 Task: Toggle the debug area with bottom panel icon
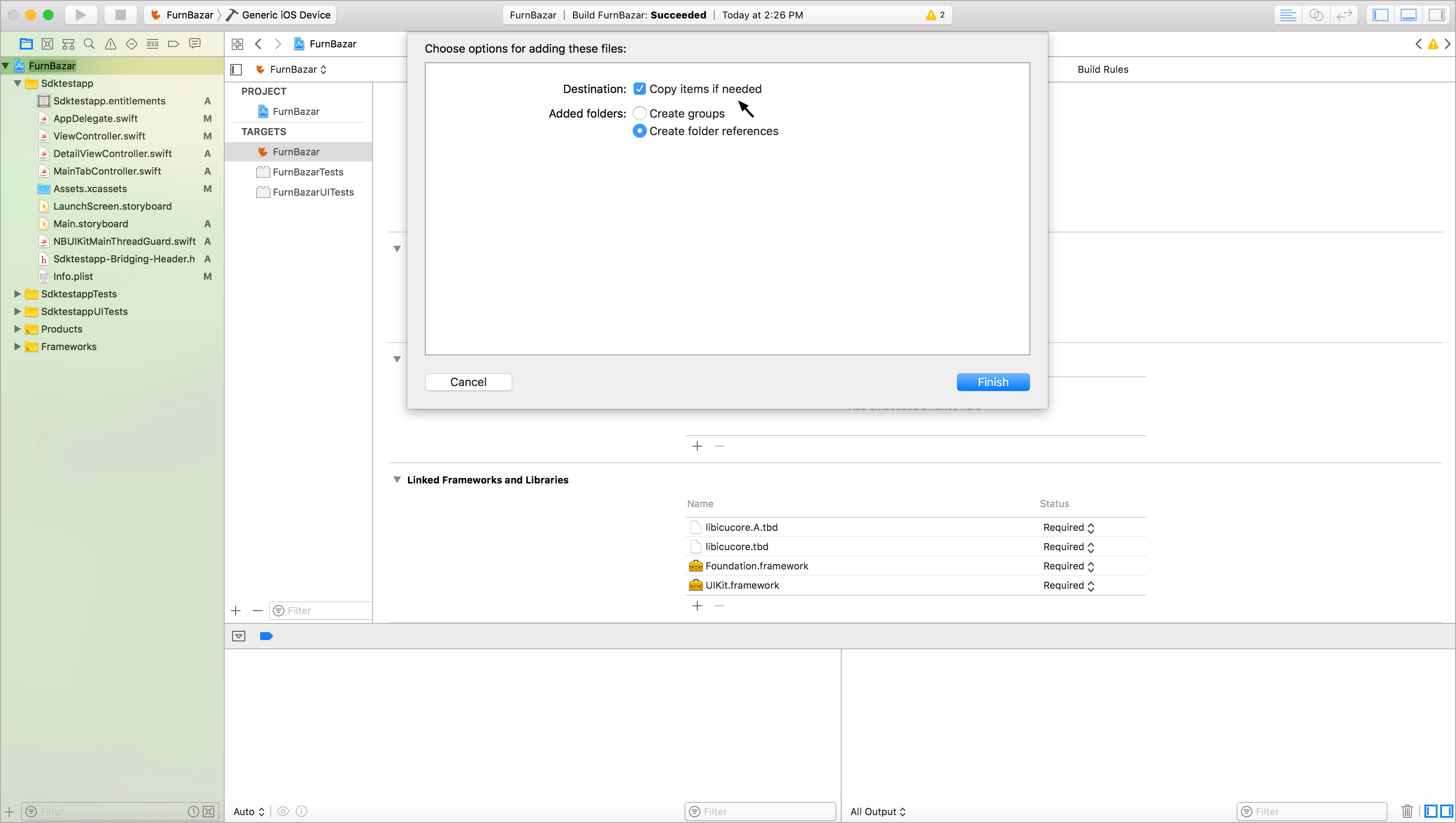click(1408, 15)
